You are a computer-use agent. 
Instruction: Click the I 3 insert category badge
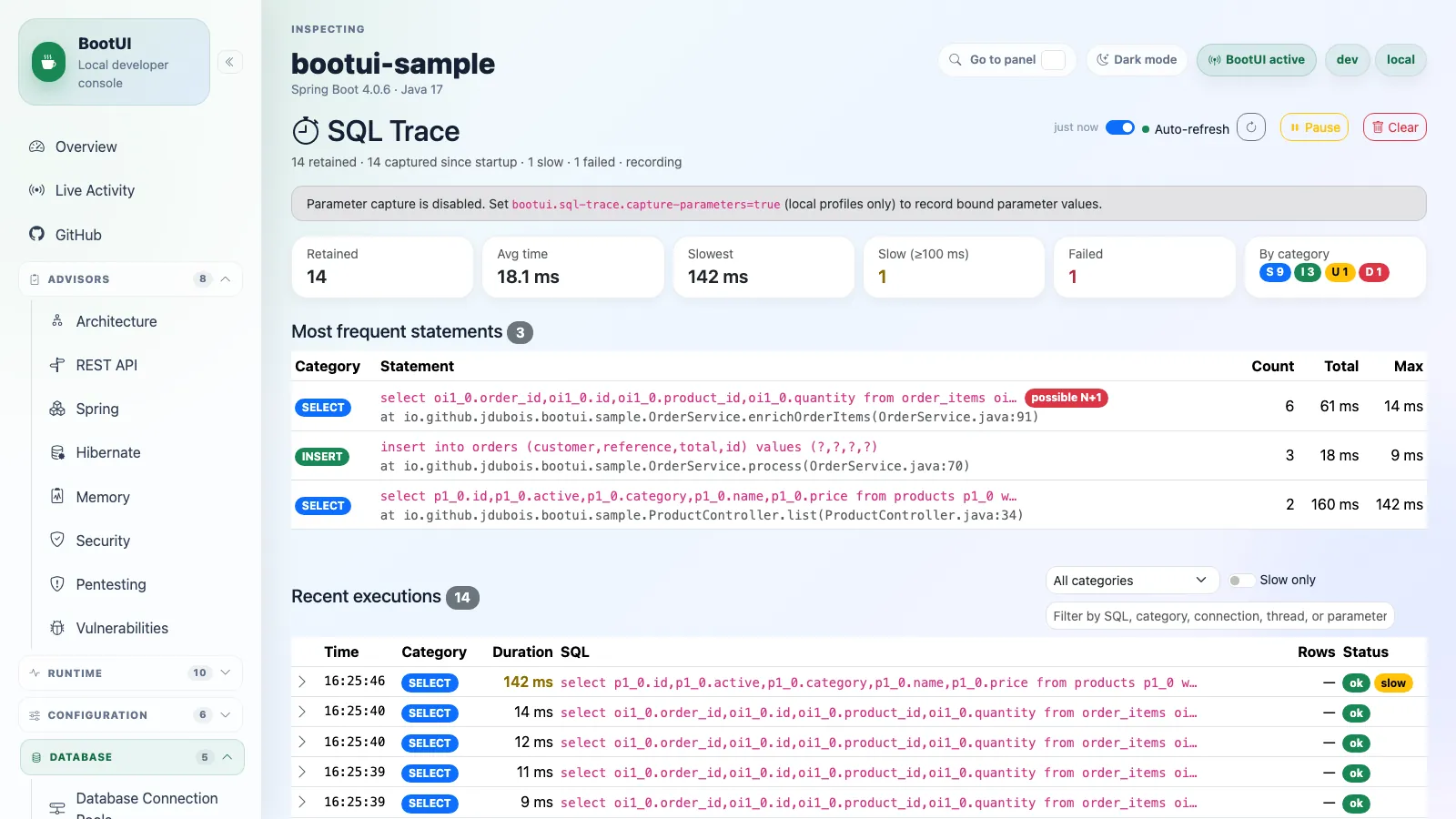click(1308, 272)
